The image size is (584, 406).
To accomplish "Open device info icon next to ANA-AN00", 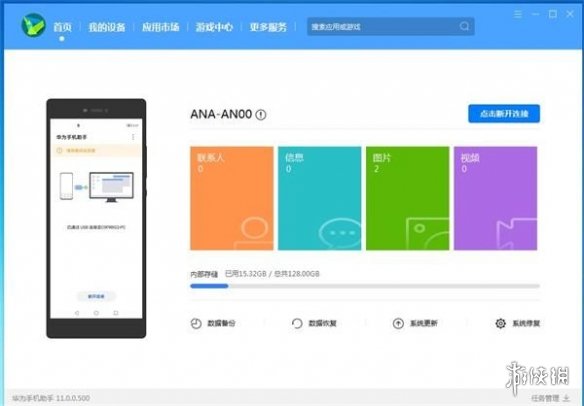I will click(261, 114).
